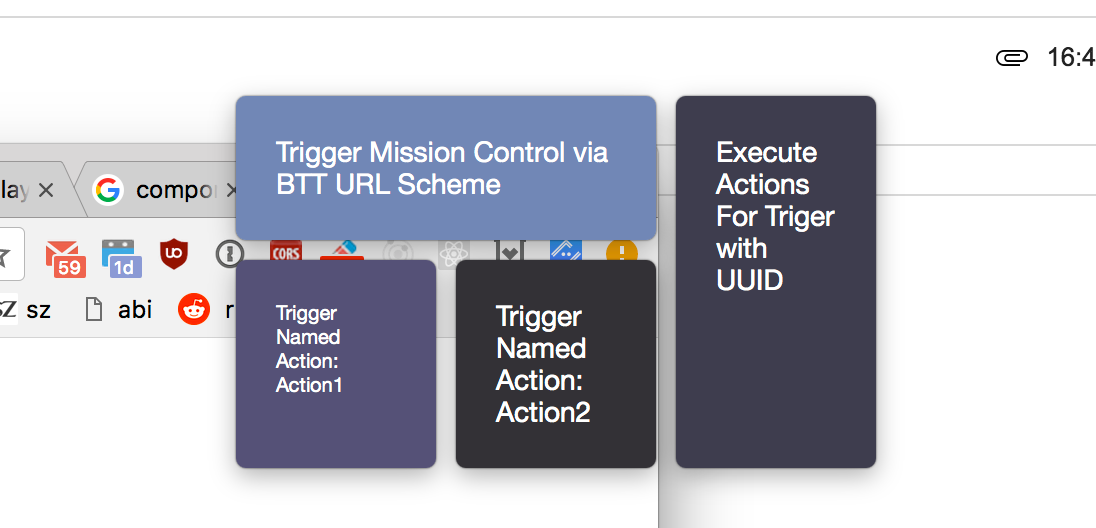Click the menu bar clock

coord(1071,58)
